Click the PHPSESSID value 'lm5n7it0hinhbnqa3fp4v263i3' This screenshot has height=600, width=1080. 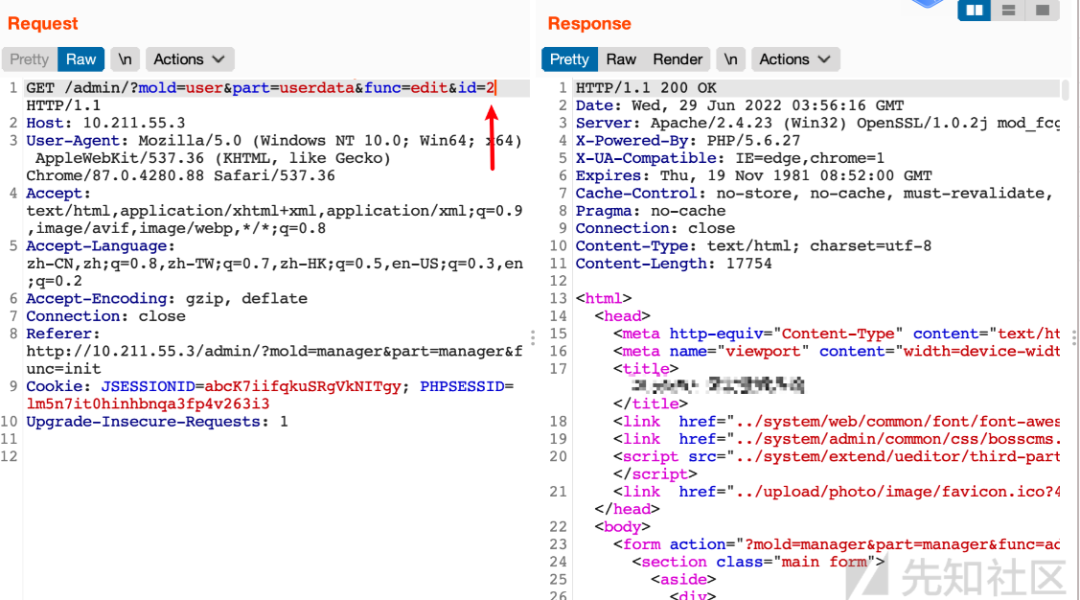[147, 404]
